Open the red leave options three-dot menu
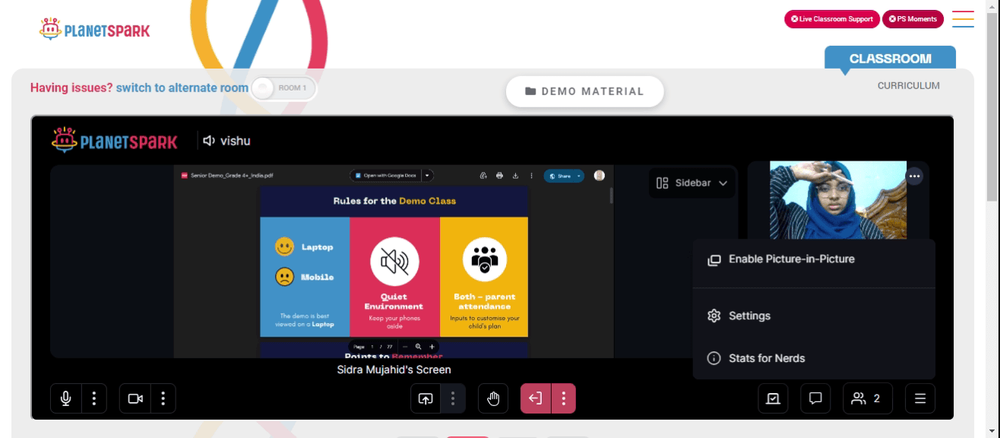 pyautogui.click(x=563, y=398)
